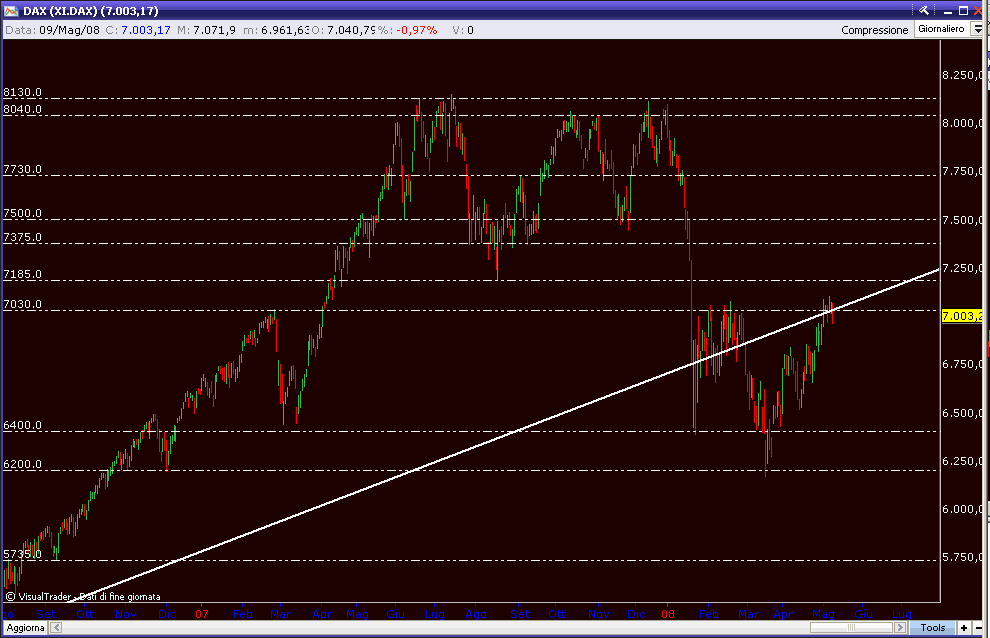This screenshot has height=638, width=990.
Task: Maximize the DAX chart window
Action: pos(962,10)
